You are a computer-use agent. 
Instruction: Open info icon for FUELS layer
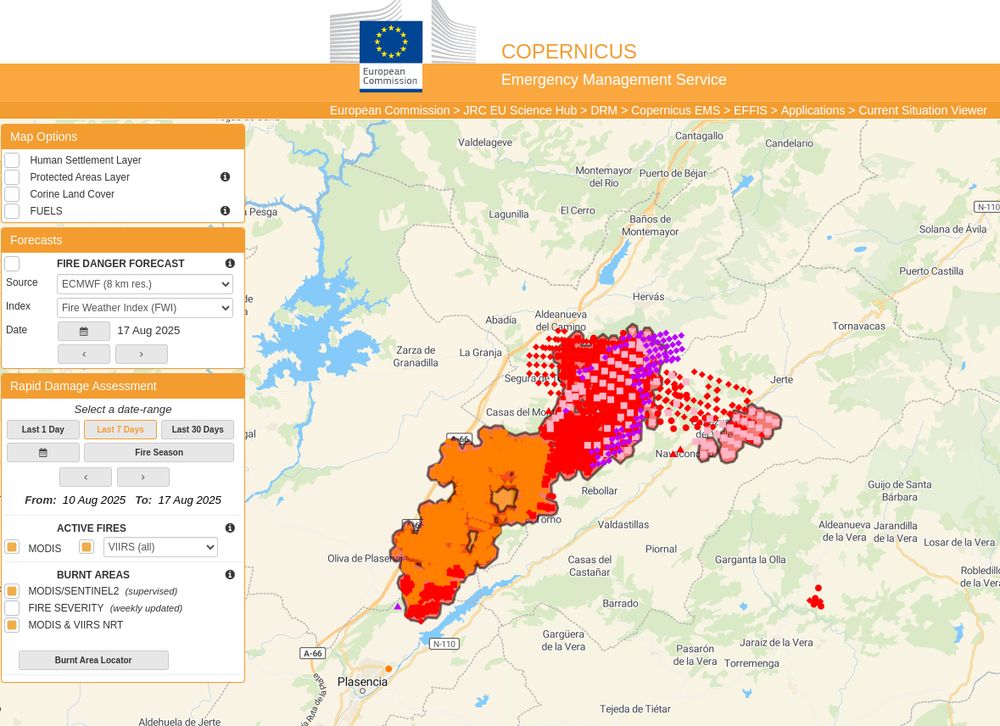[x=225, y=211]
